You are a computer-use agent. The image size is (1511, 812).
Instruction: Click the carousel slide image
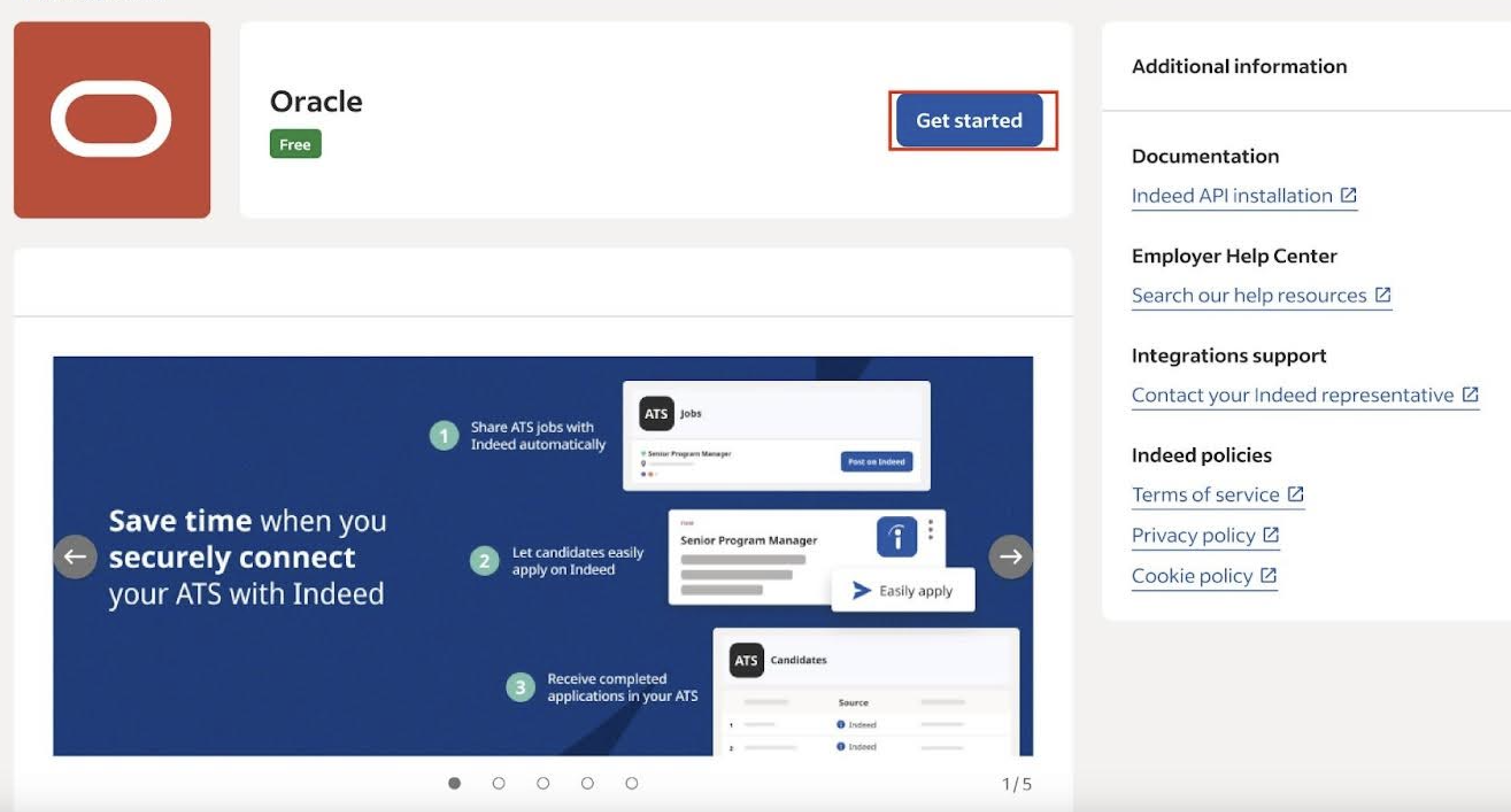pyautogui.click(x=543, y=556)
